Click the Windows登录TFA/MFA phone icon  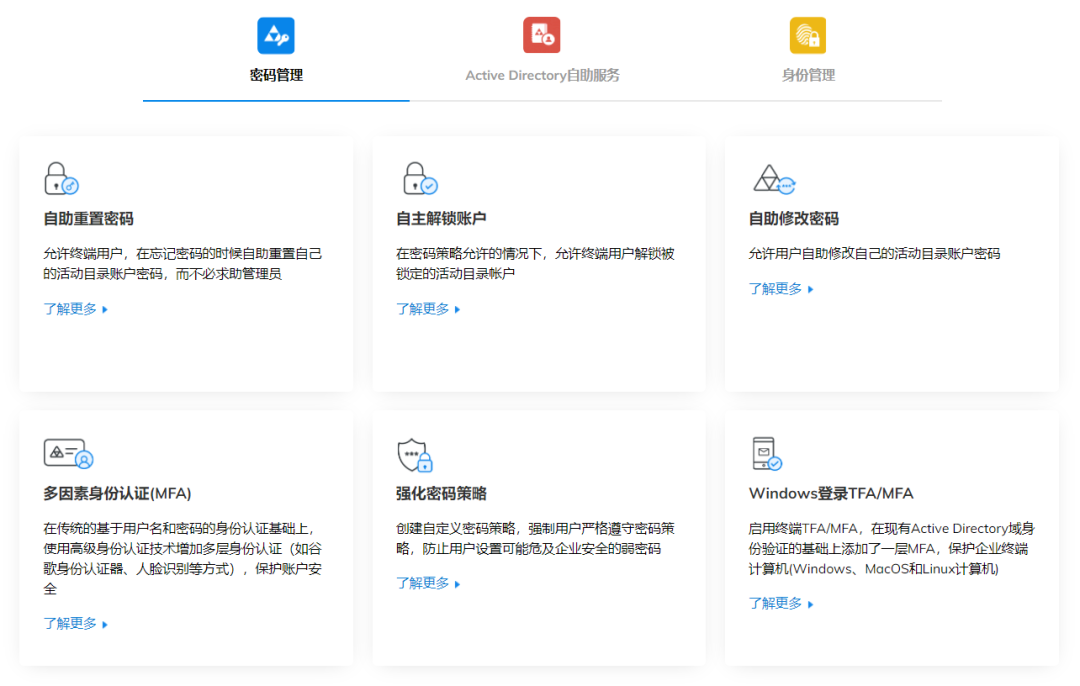point(767,454)
